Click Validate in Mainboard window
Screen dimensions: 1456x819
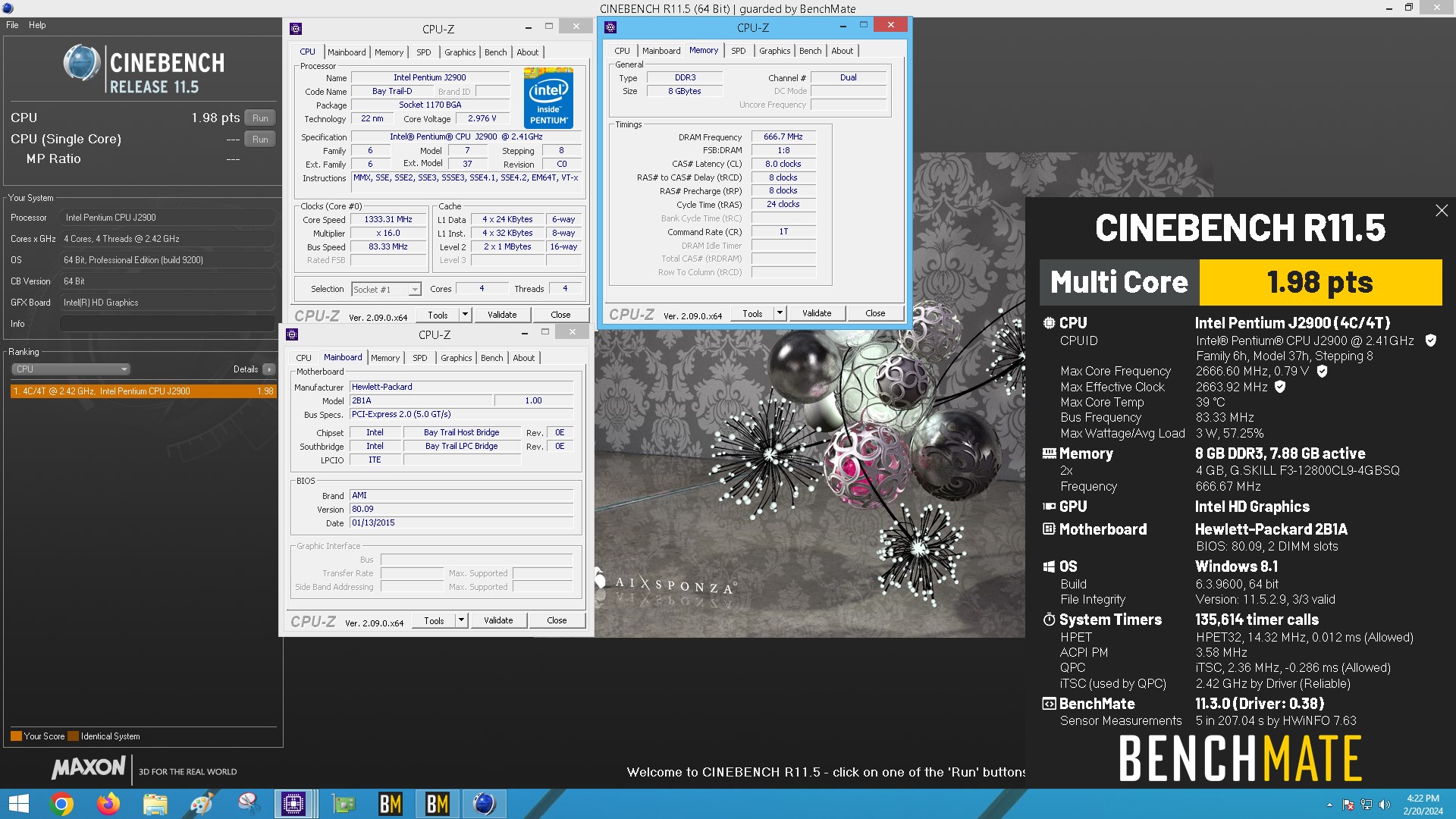coord(497,620)
